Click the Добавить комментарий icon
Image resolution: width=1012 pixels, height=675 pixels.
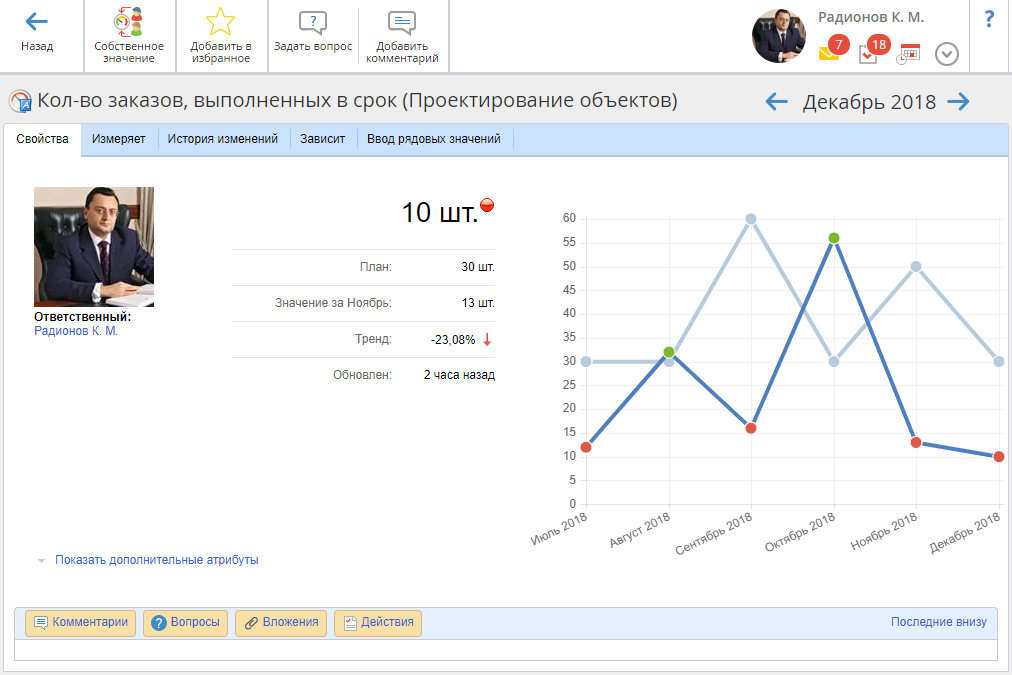point(402,23)
